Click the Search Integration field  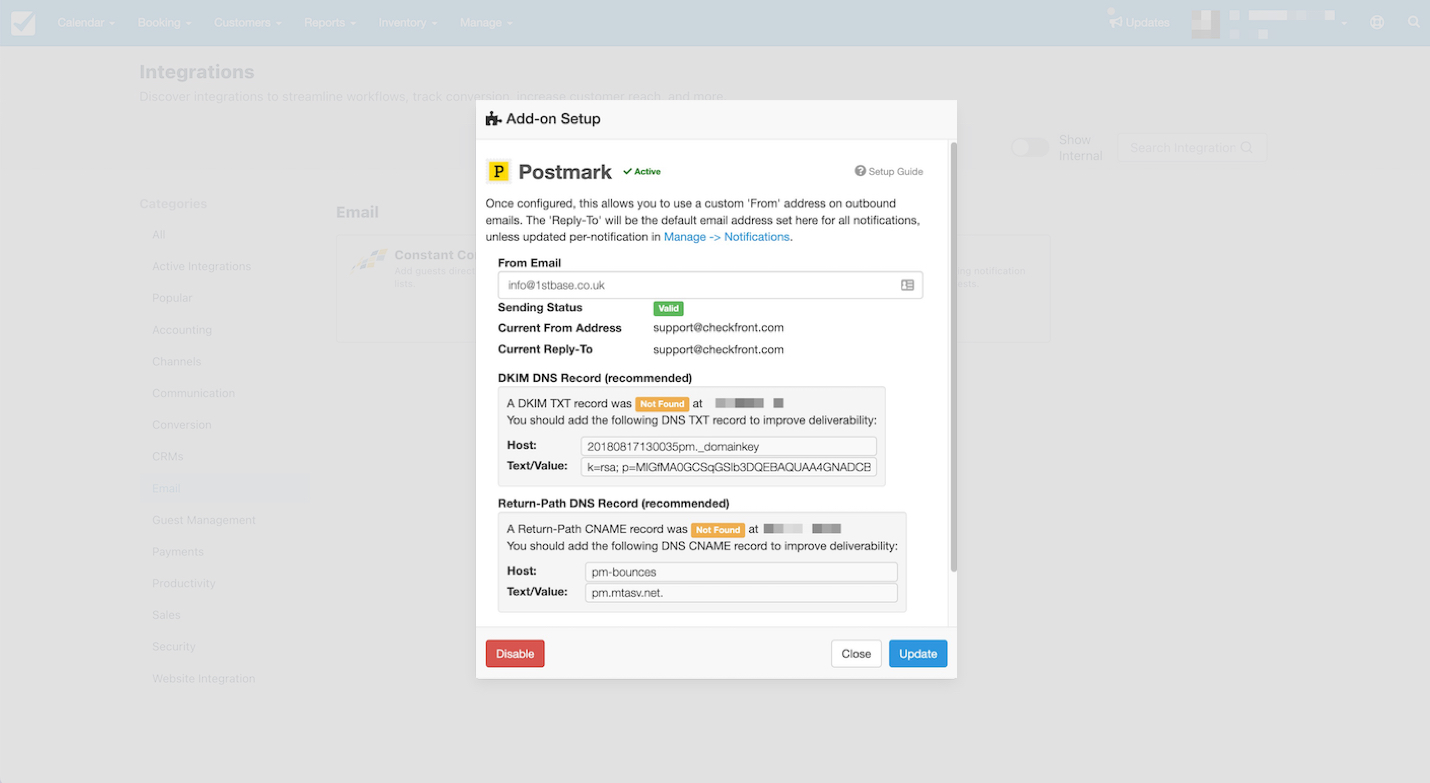(x=1191, y=148)
